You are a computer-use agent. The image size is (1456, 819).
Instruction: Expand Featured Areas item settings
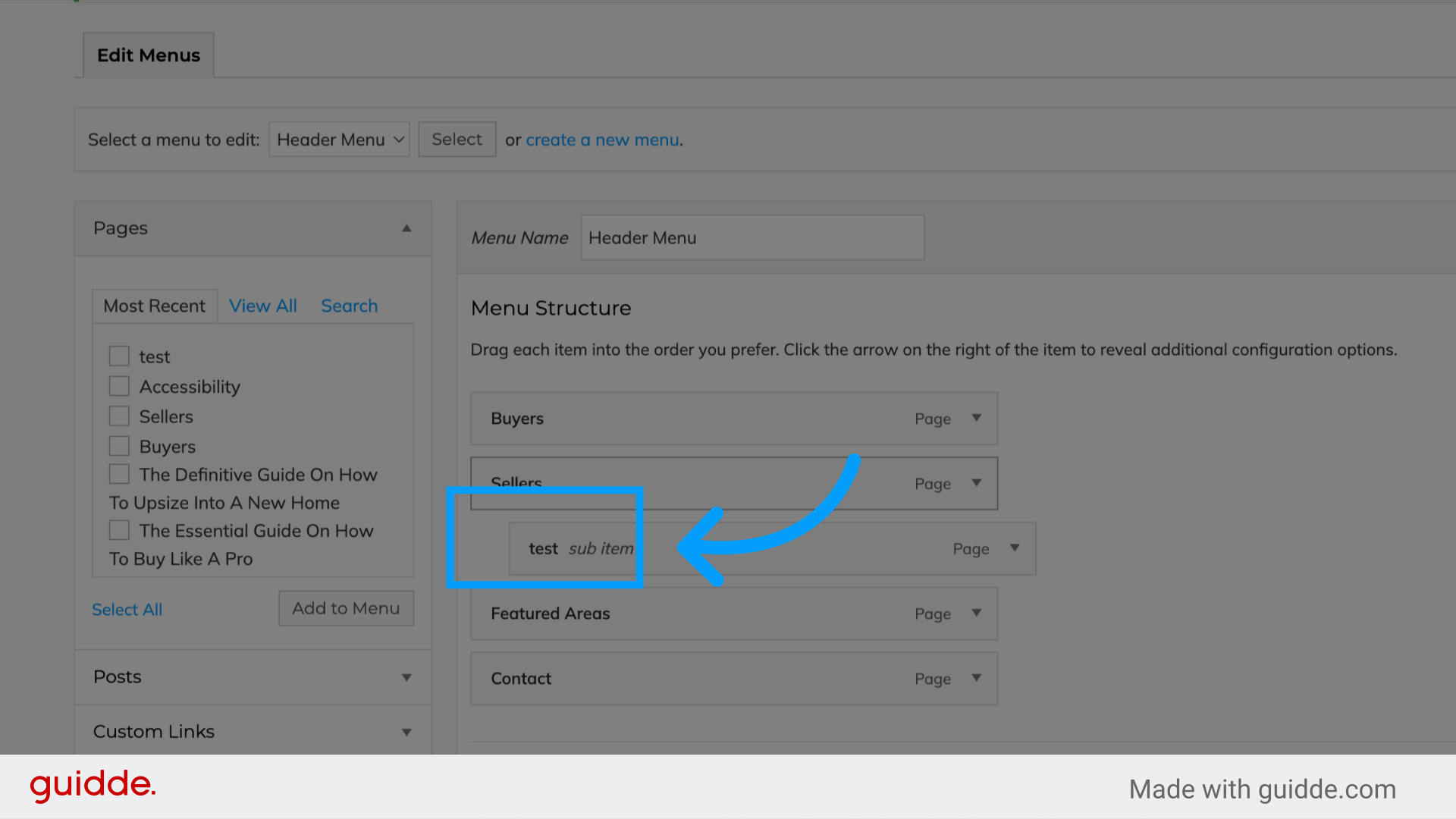pyautogui.click(x=977, y=613)
